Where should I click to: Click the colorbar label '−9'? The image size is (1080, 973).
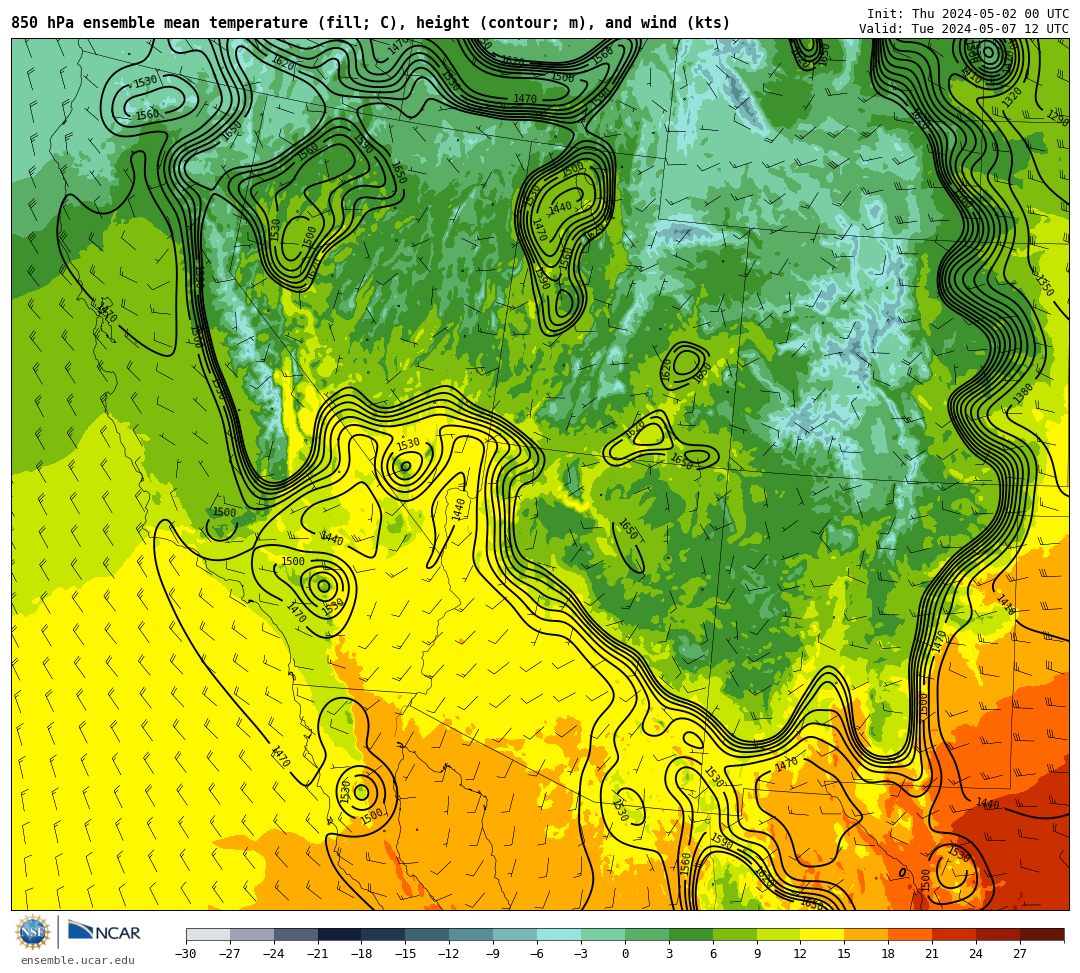[x=493, y=954]
